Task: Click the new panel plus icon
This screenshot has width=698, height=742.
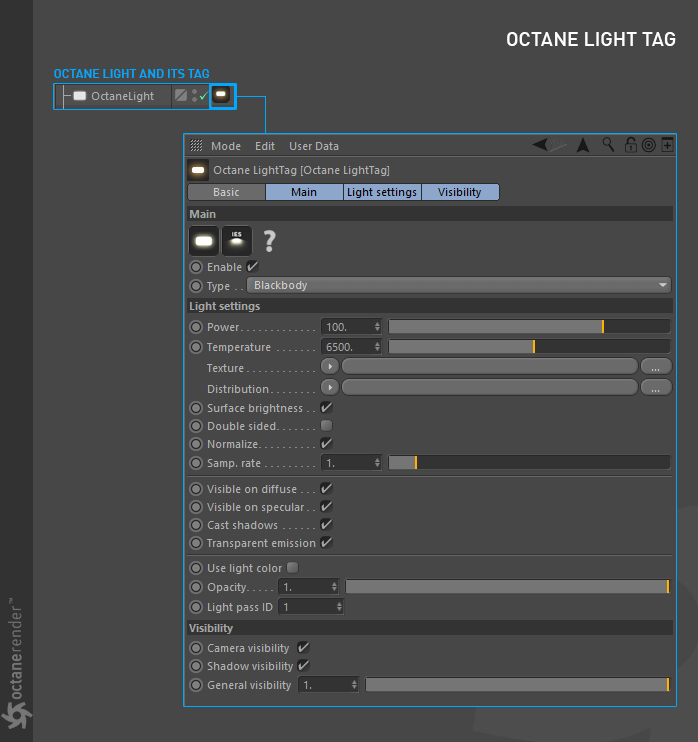Action: [x=667, y=145]
